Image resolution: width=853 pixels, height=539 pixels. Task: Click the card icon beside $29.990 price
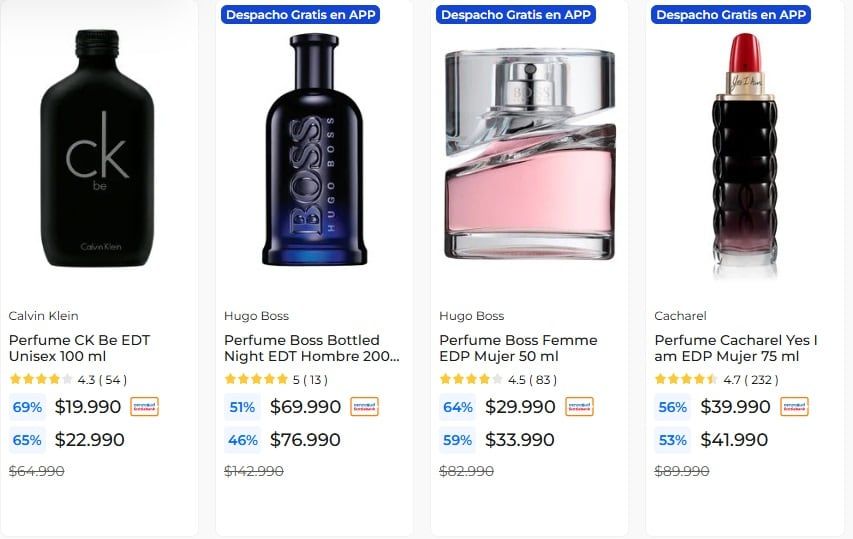pos(579,407)
